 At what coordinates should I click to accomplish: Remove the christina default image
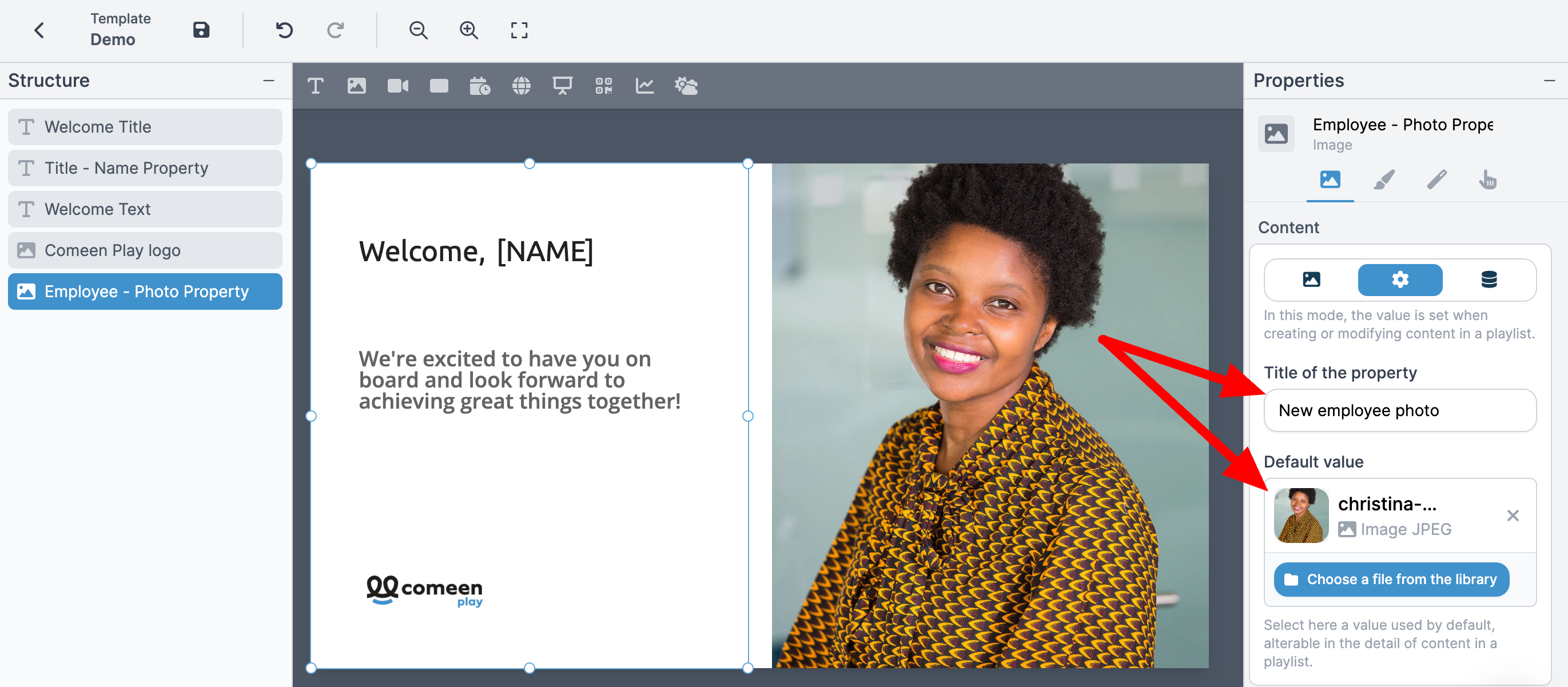1513,516
